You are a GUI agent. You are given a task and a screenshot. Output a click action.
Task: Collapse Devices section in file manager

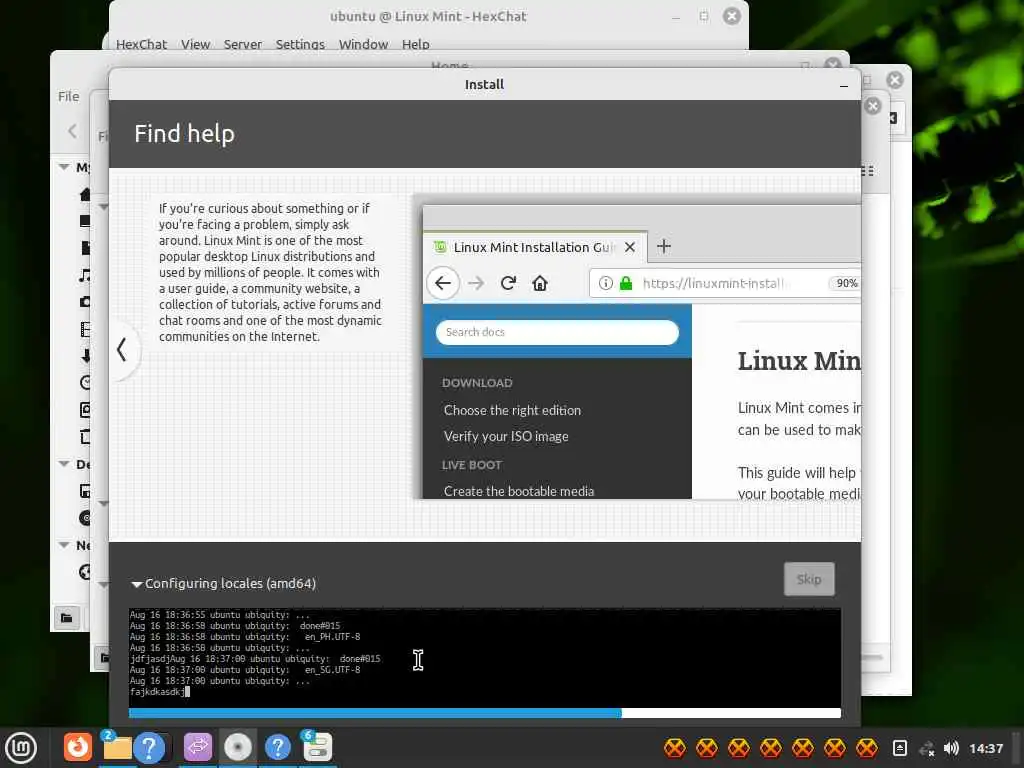64,464
